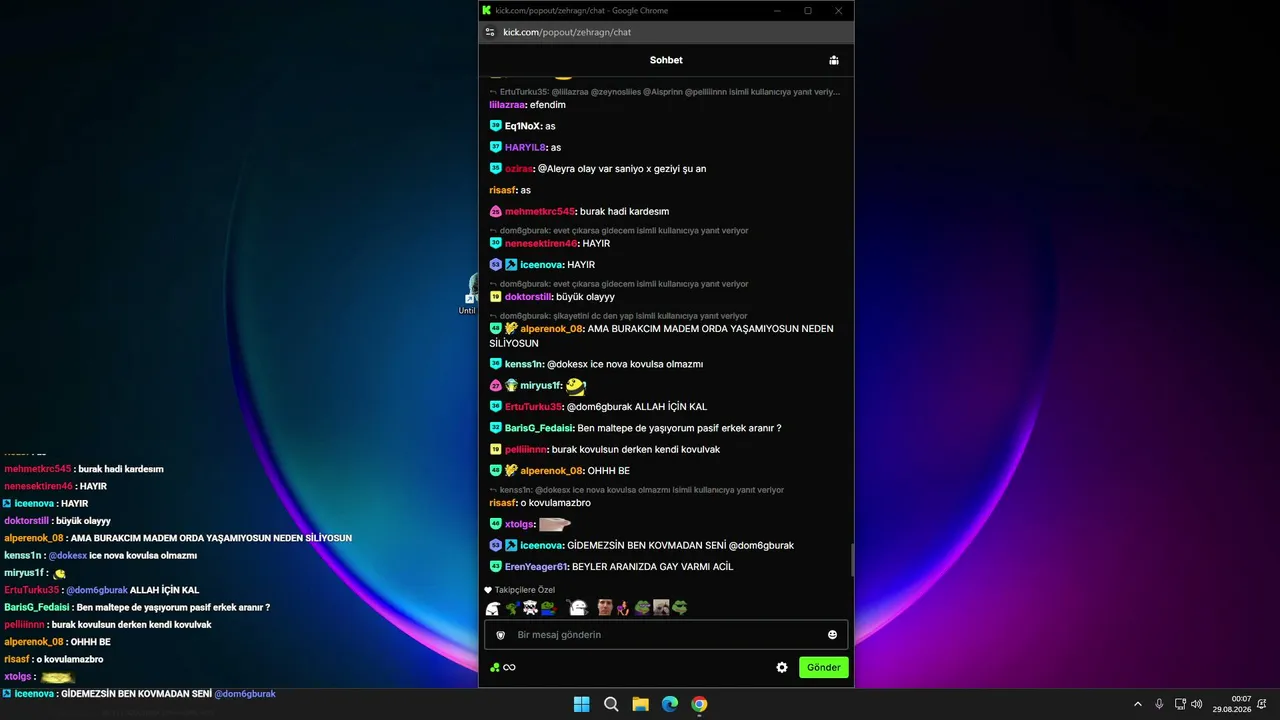The height and width of the screenshot is (720, 1280).
Task: Click the 'Takipçilere Özel' emote label
Action: click(x=525, y=590)
